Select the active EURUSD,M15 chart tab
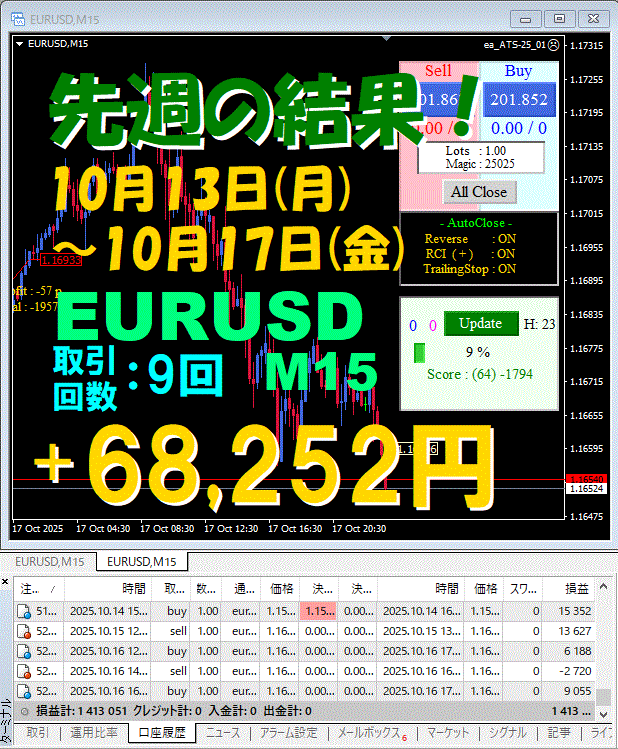 pyautogui.click(x=142, y=562)
